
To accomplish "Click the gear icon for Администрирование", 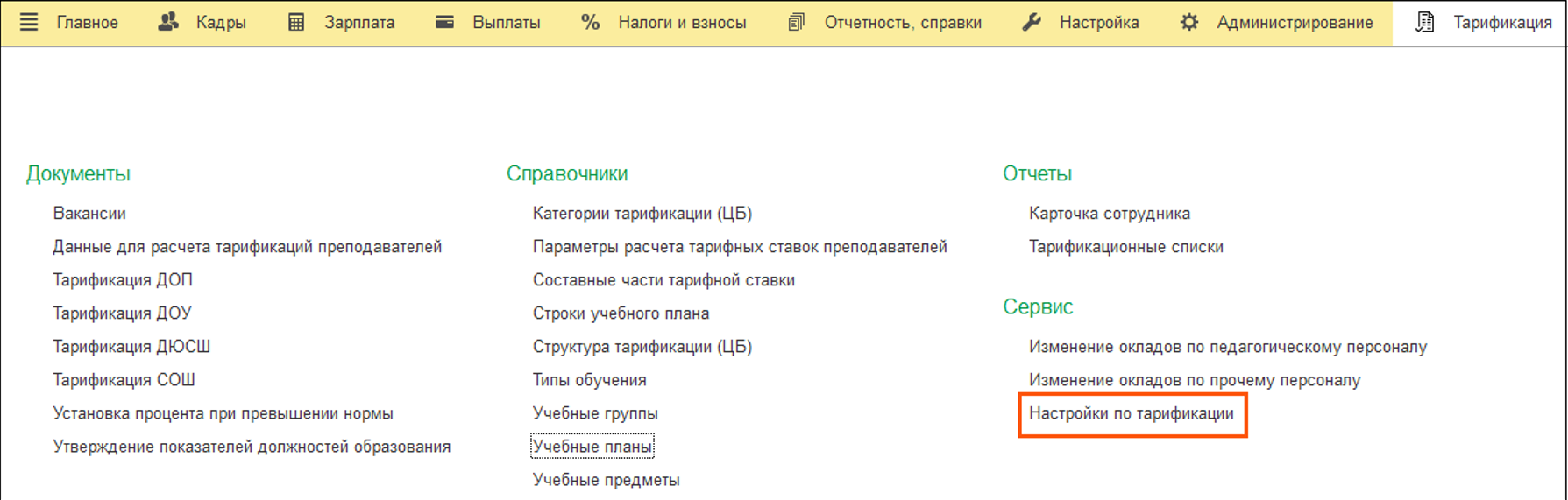I will tap(1189, 22).
